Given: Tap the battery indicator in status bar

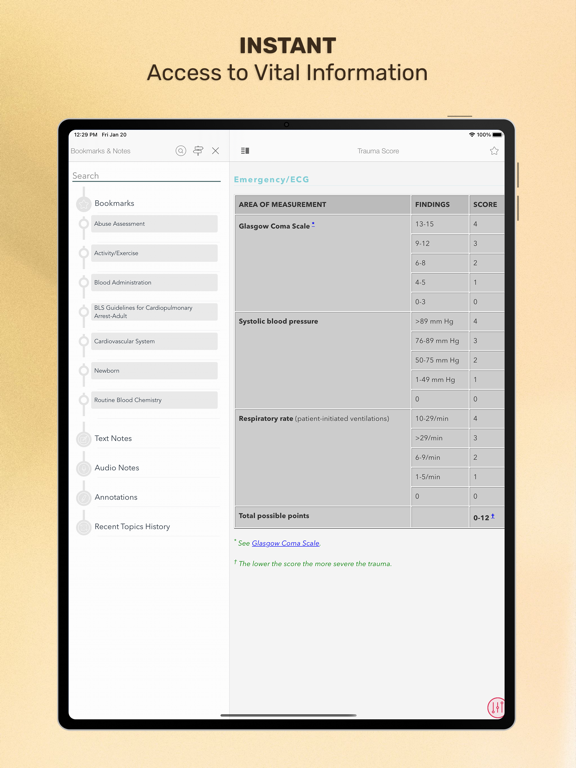Looking at the screenshot, I should coord(497,134).
